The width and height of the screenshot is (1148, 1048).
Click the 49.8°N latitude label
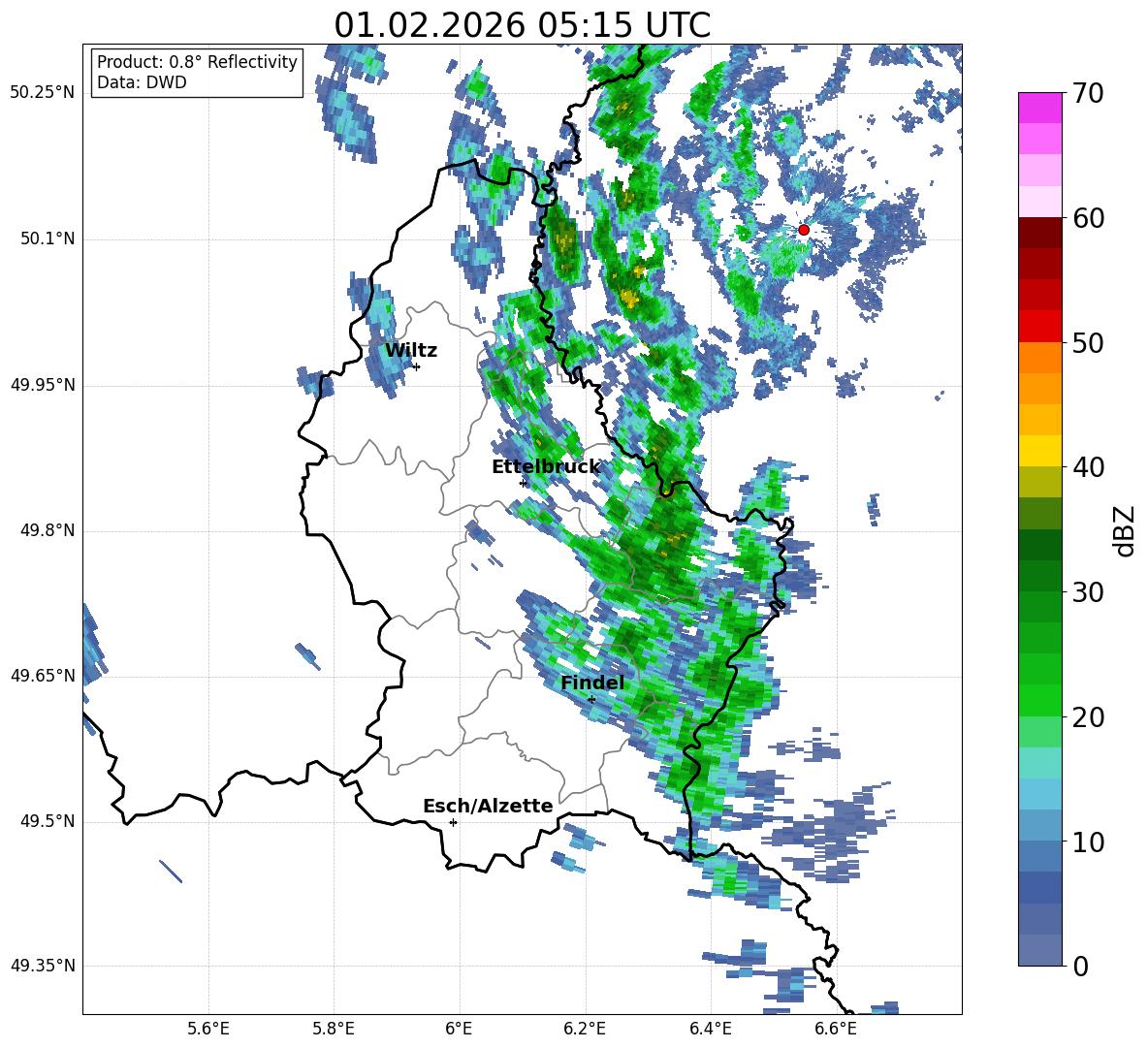(48, 530)
